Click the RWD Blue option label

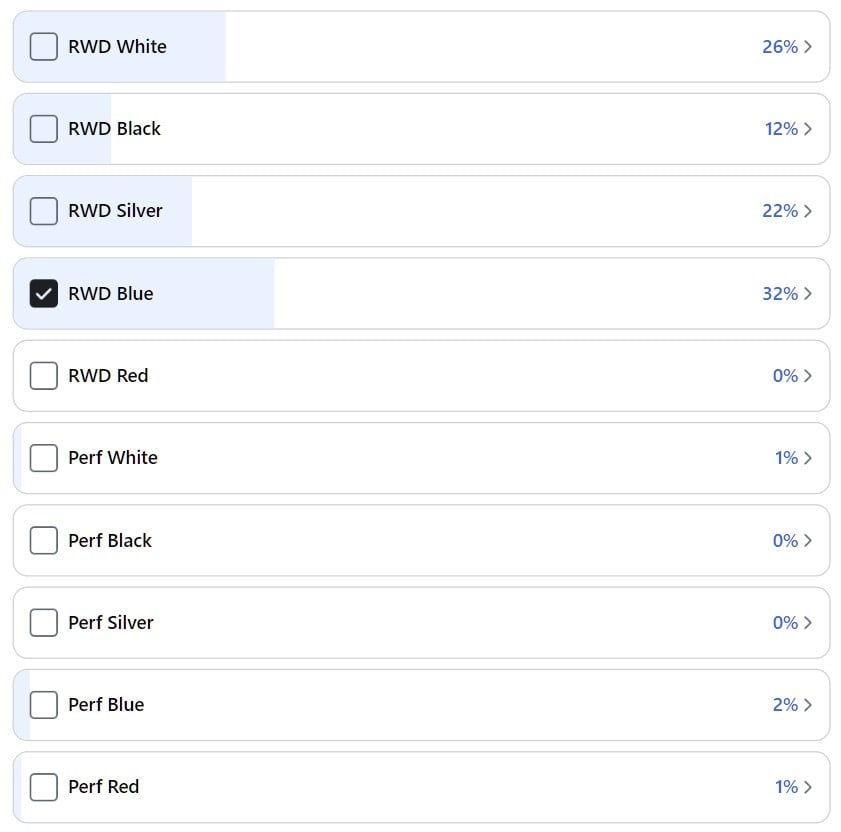(x=111, y=293)
